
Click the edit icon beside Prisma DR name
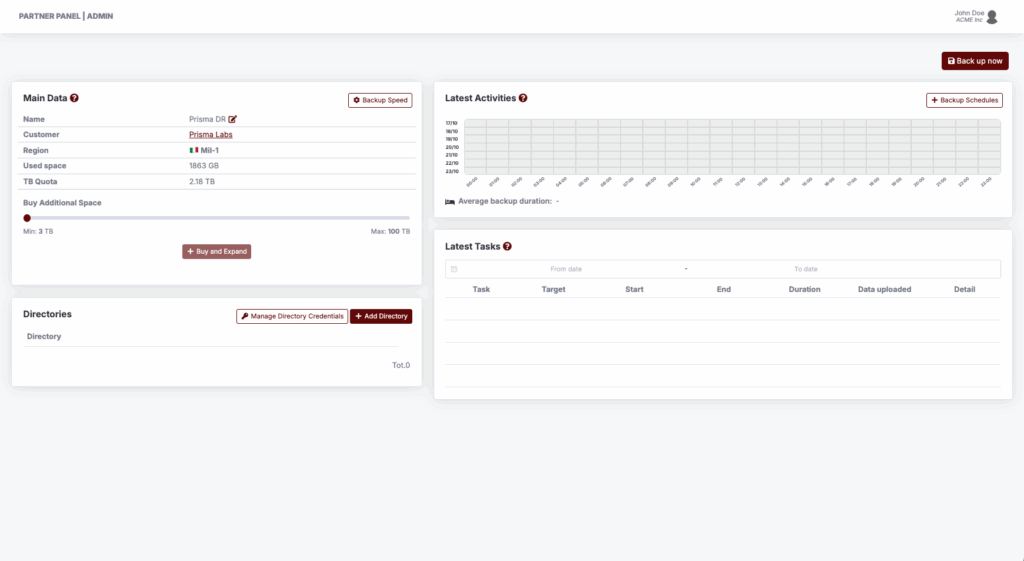tap(233, 119)
